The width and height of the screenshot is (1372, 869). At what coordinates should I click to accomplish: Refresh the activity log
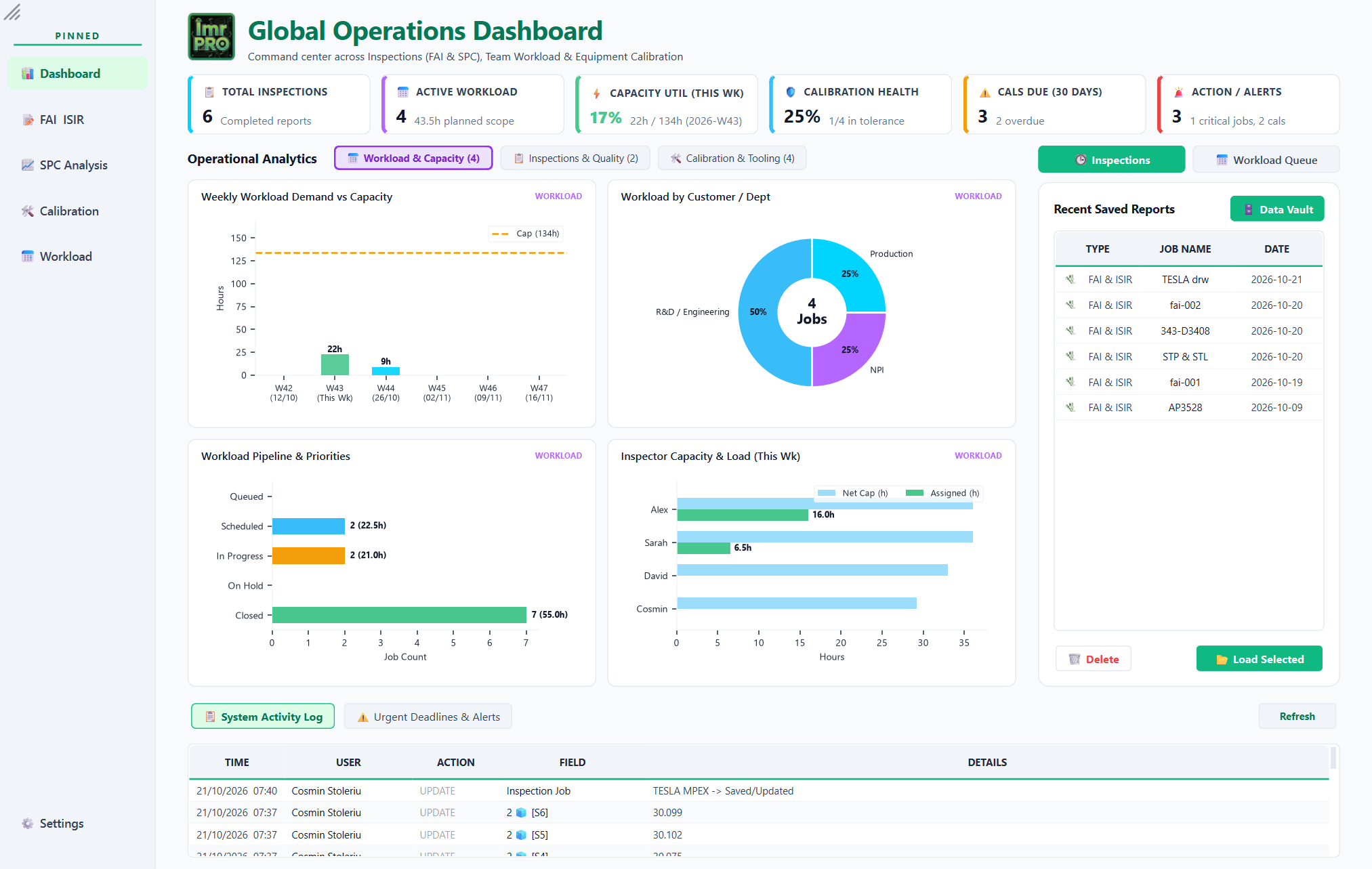[x=1297, y=717]
